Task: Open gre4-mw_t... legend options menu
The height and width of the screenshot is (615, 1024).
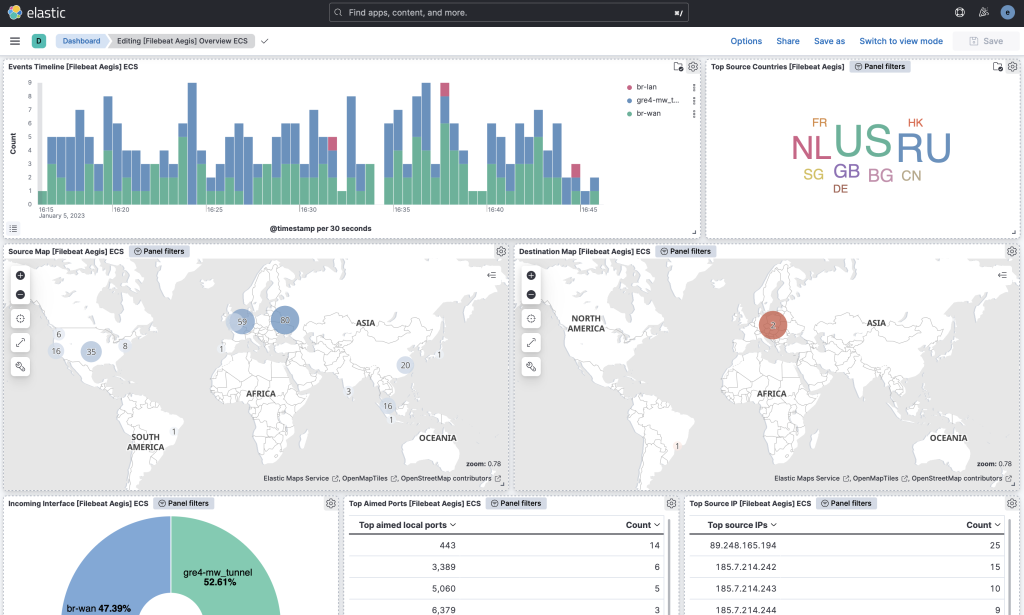Action: click(694, 101)
